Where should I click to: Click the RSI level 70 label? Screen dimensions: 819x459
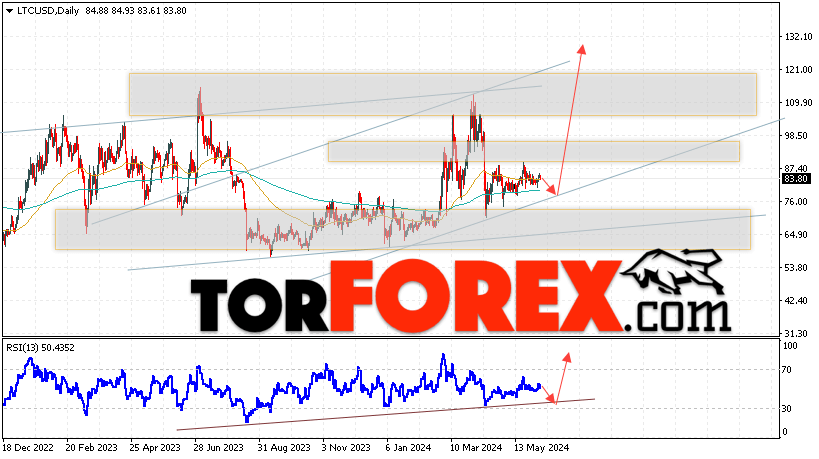[x=788, y=370]
